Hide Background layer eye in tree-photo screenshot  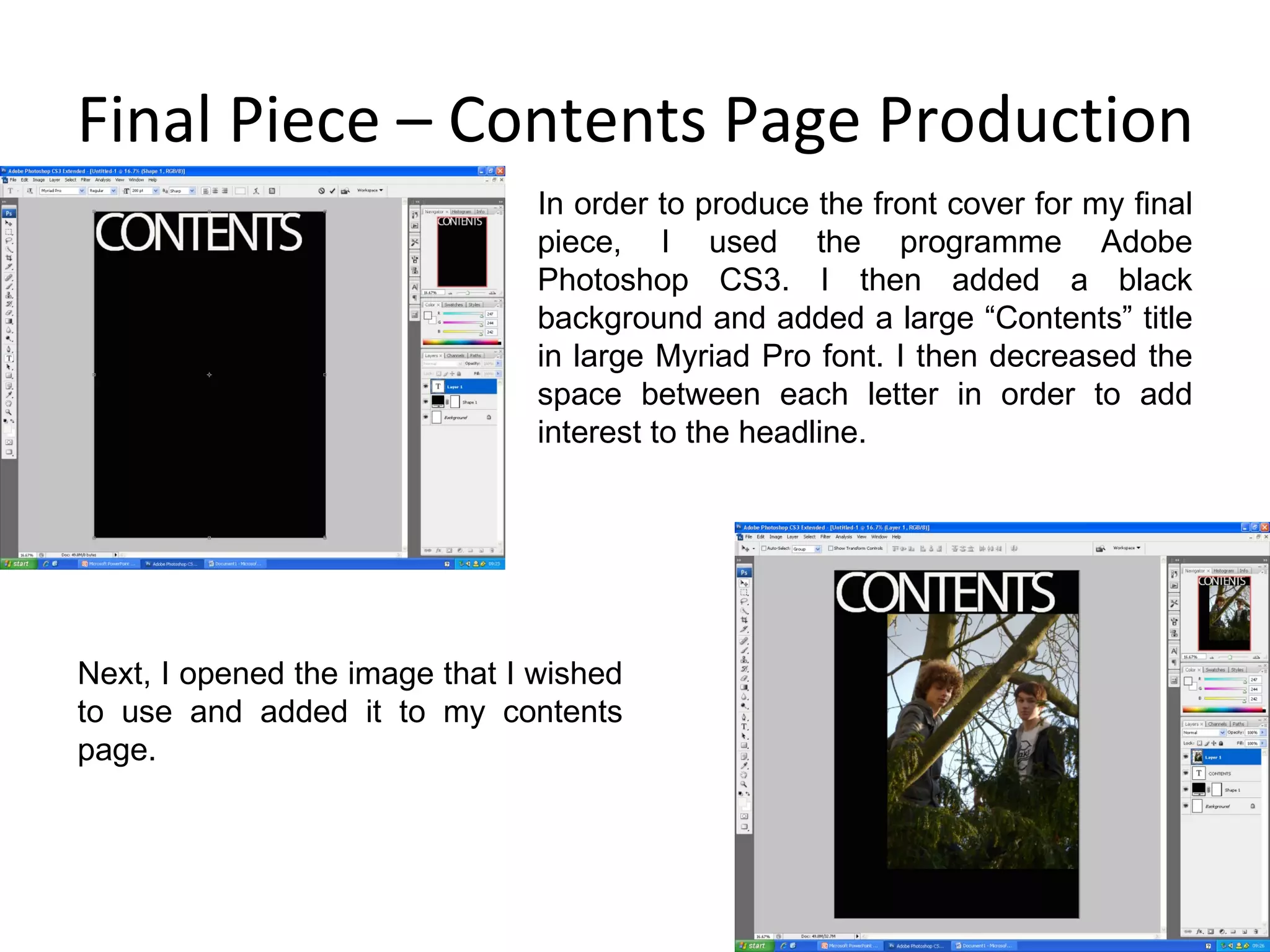[x=1186, y=806]
